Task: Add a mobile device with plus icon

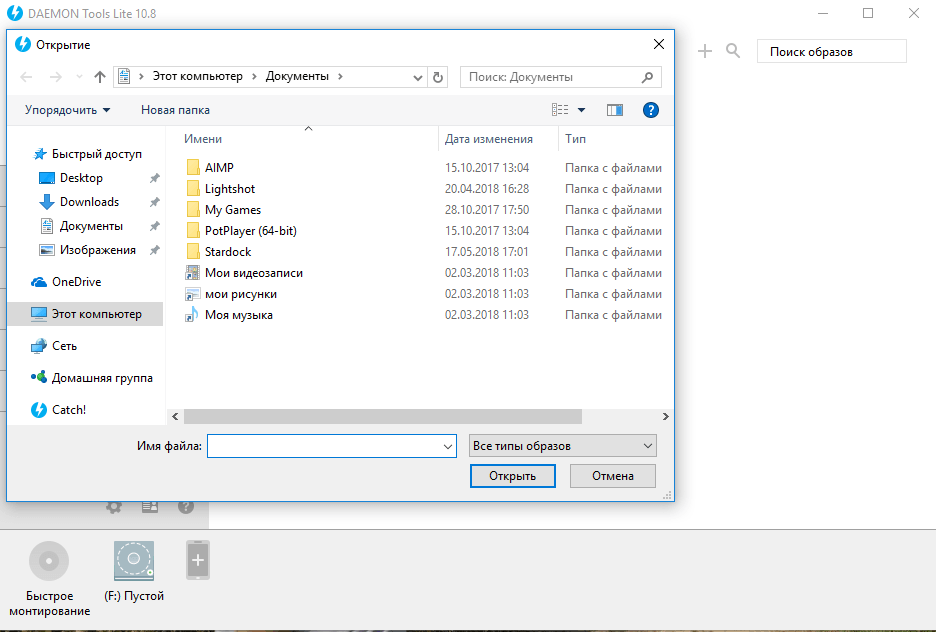Action: coord(198,560)
